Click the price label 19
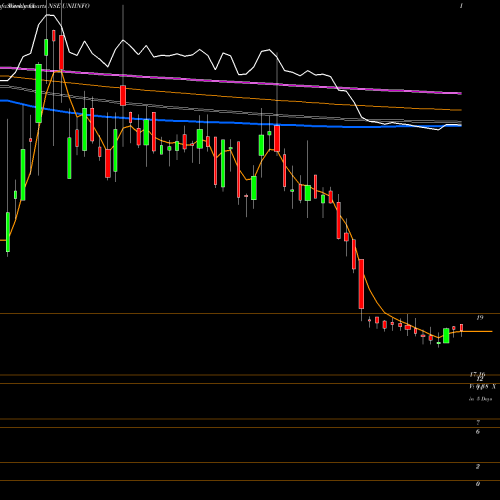This screenshot has height=500, width=500. [480, 318]
